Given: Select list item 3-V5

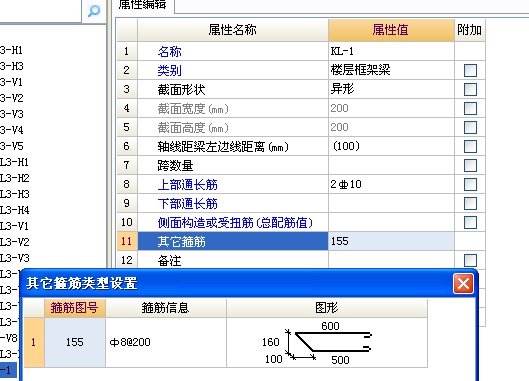Looking at the screenshot, I should click(x=12, y=146).
